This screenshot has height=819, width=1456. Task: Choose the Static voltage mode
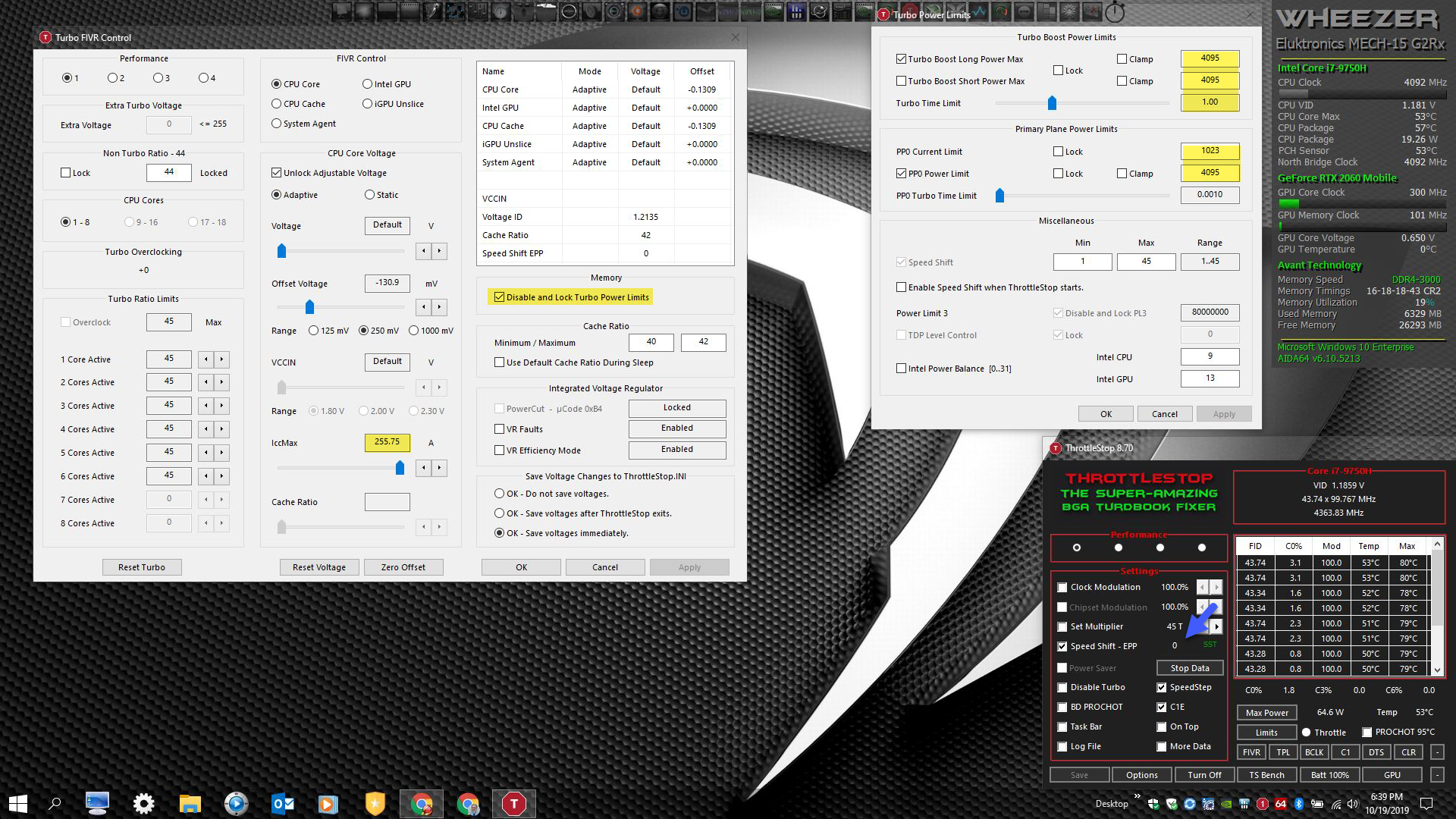pyautogui.click(x=370, y=195)
